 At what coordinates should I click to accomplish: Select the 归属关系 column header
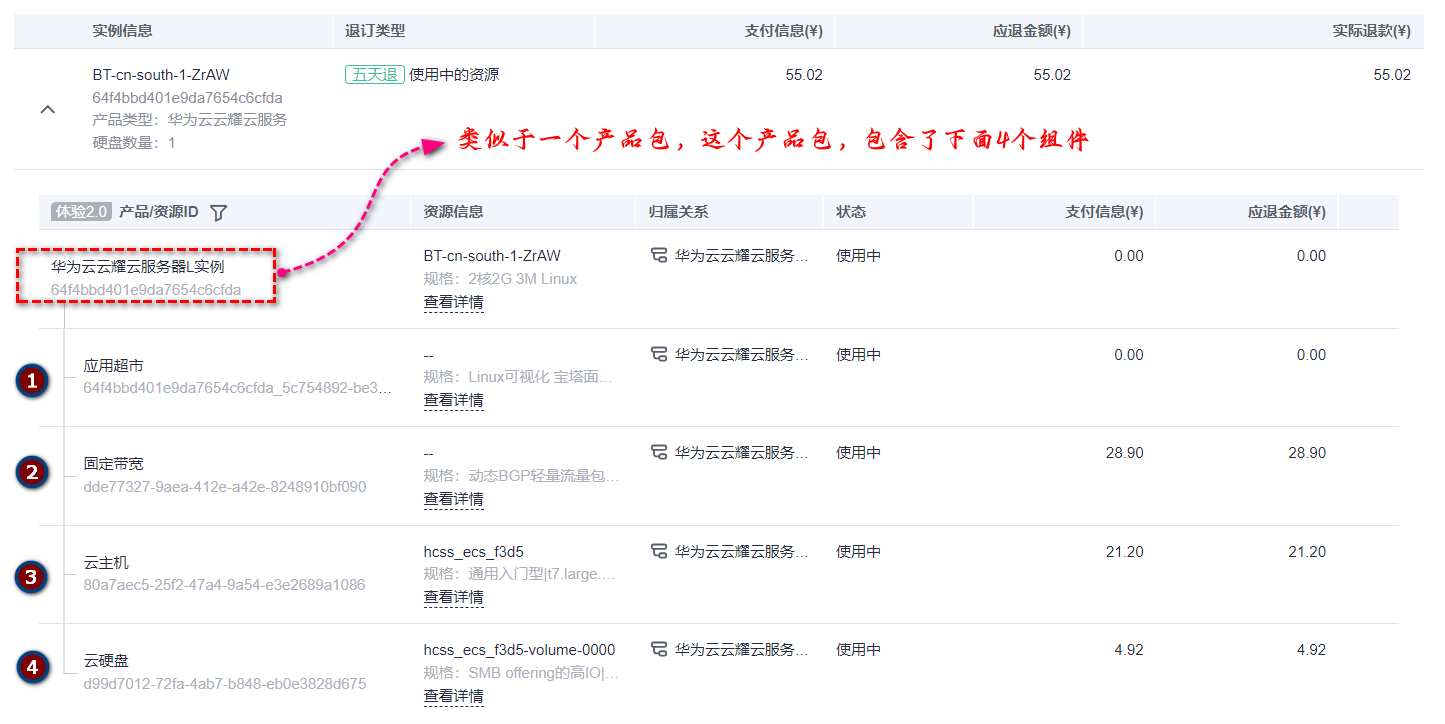[679, 212]
